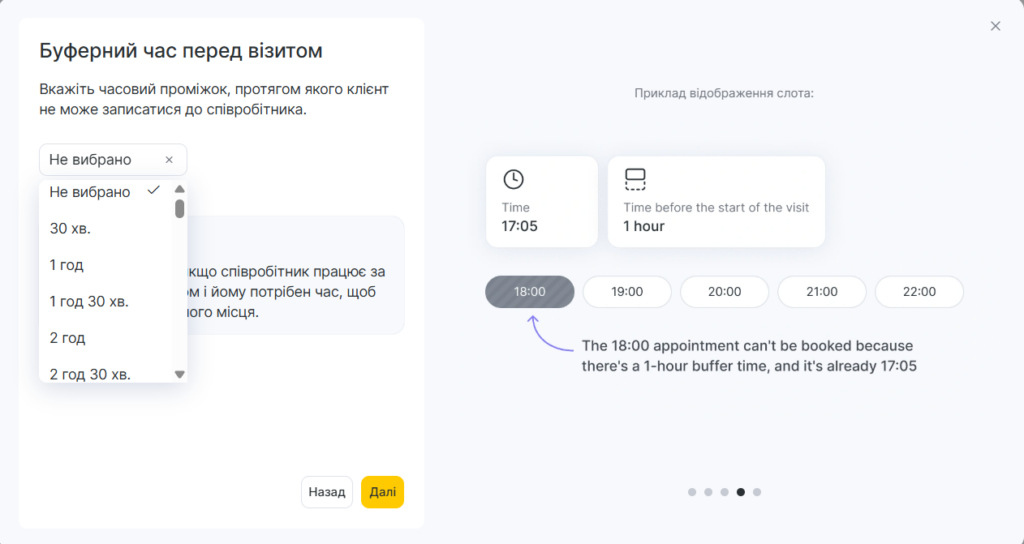This screenshot has height=544, width=1024.
Task: Select the 22:00 time slot
Action: pyautogui.click(x=919, y=292)
